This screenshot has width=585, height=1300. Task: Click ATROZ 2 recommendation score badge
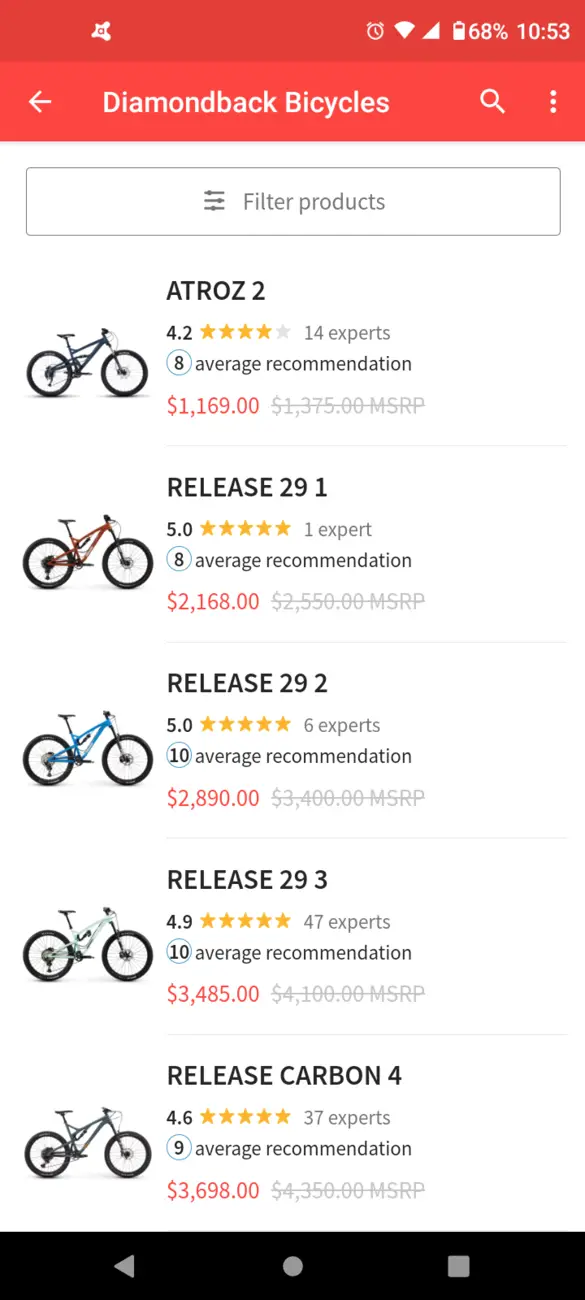coord(179,363)
